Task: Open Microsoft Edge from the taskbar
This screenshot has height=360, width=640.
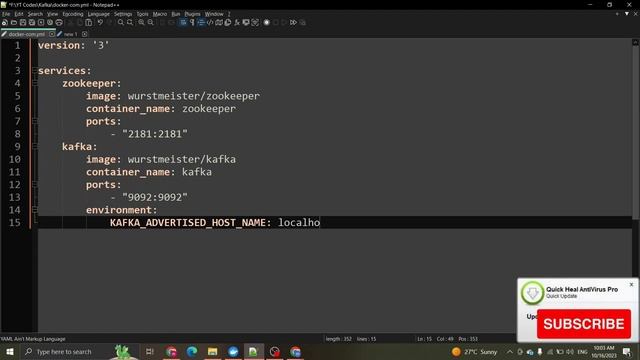Action: tap(192, 351)
